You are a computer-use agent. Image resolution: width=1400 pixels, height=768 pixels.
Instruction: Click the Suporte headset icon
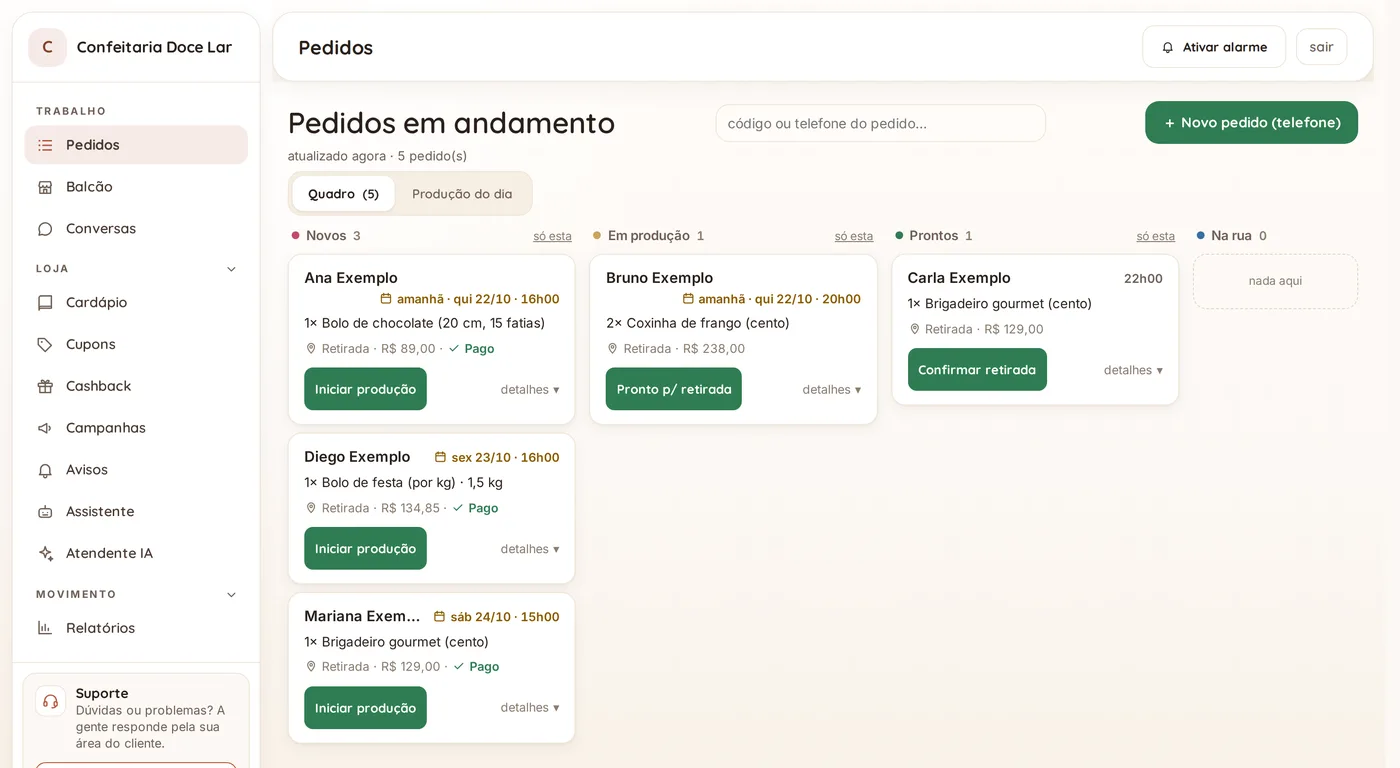click(x=51, y=701)
